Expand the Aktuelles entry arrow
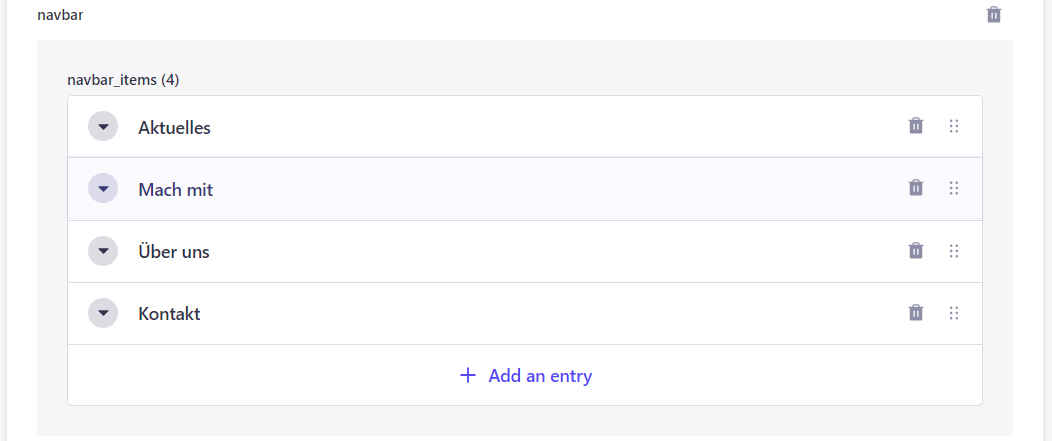The image size is (1052, 441). [103, 126]
